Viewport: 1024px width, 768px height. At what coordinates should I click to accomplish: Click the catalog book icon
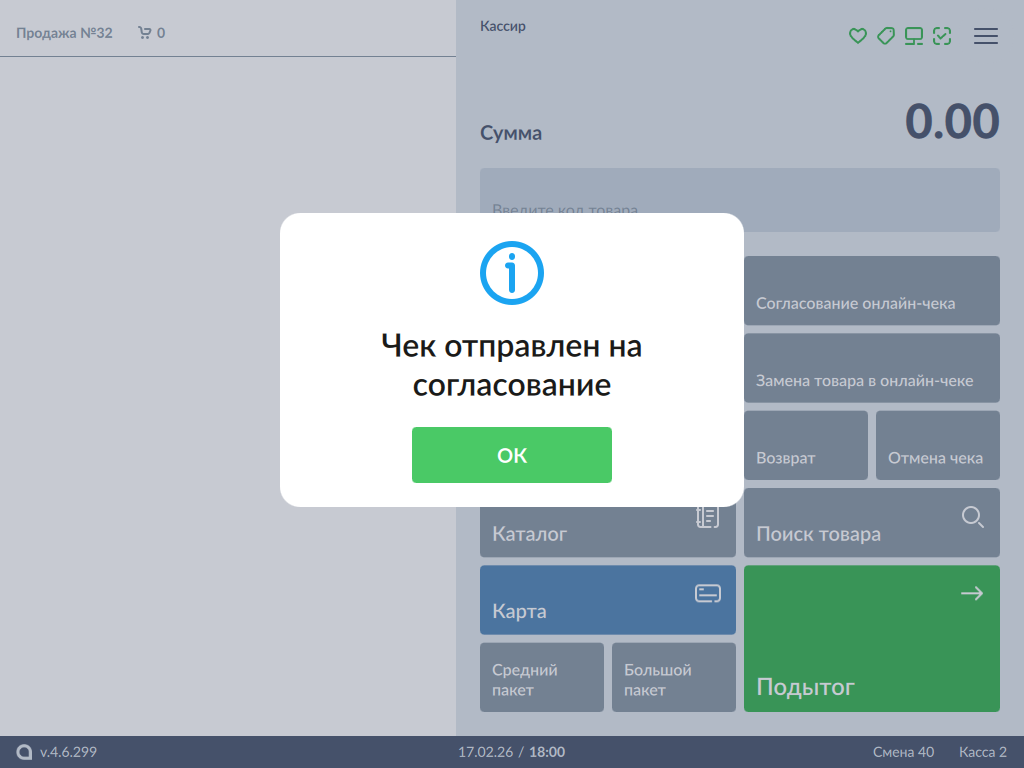coord(708,517)
